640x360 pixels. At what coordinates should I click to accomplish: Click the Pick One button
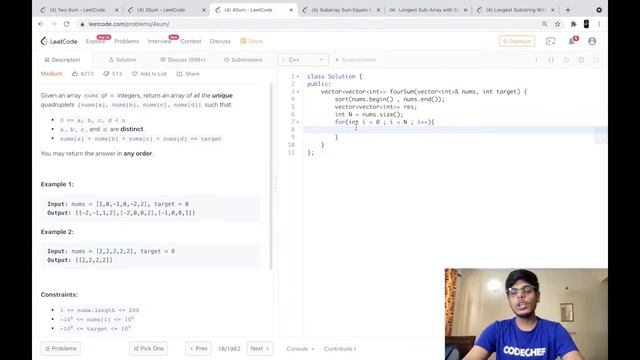[x=149, y=349]
